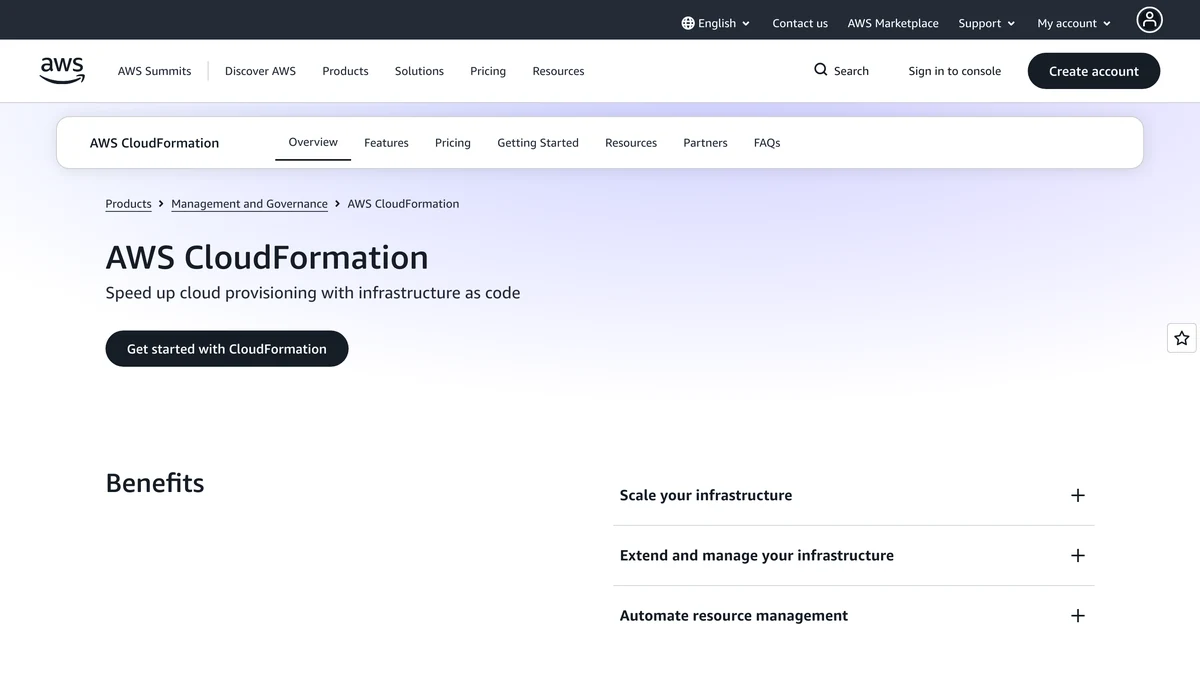Open the My account dropdown
Viewport: 1200px width, 675px height.
1074,23
